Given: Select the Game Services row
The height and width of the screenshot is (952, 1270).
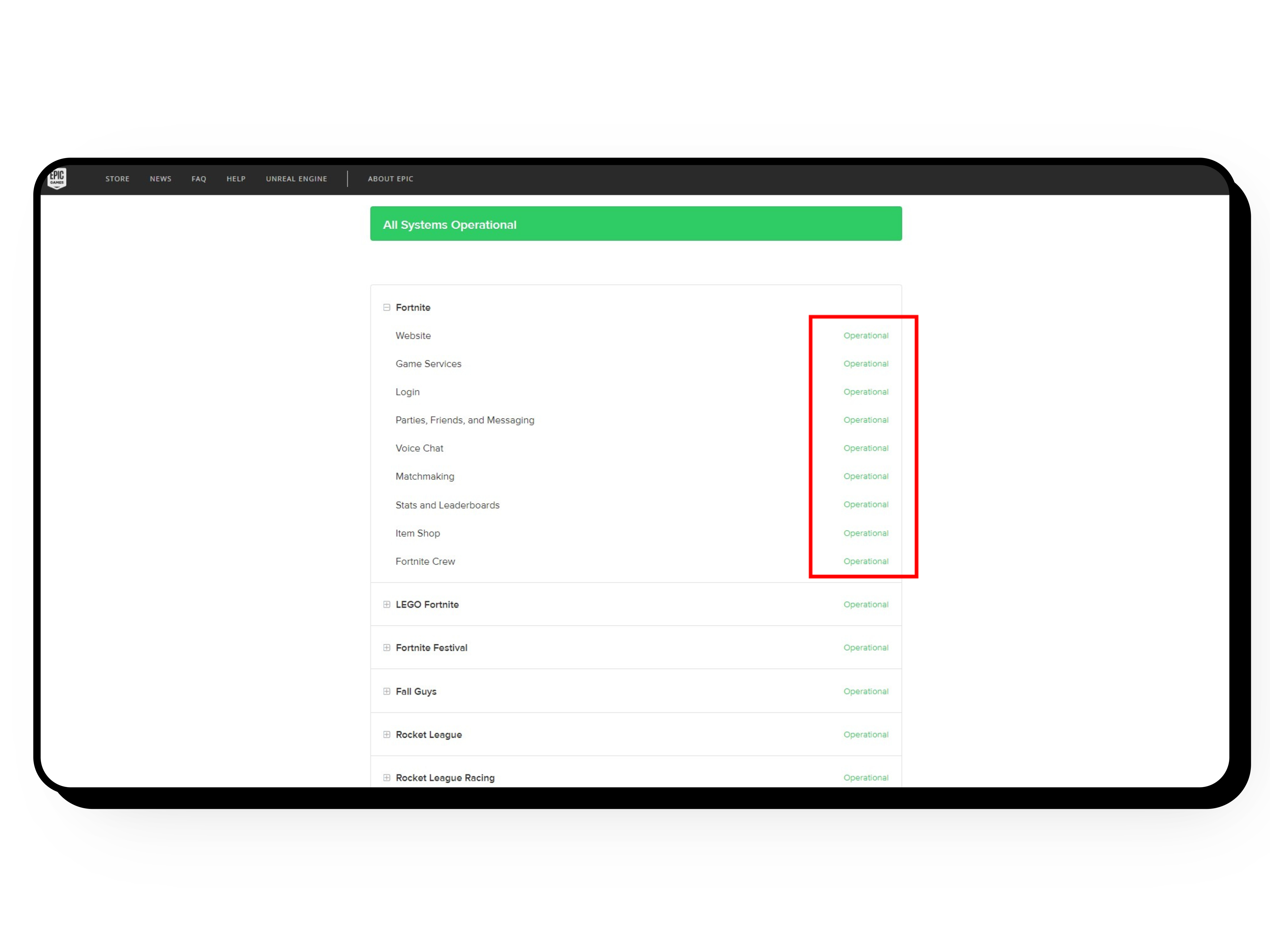Looking at the screenshot, I should coord(428,364).
